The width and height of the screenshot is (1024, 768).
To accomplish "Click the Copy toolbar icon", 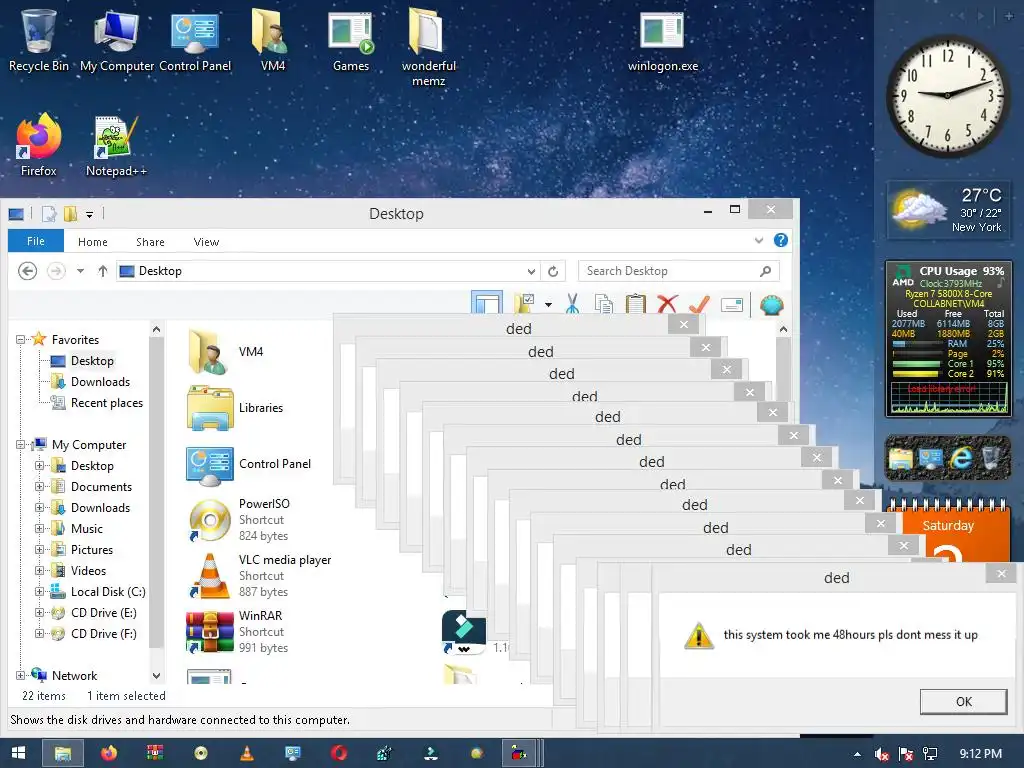I will coord(603,304).
